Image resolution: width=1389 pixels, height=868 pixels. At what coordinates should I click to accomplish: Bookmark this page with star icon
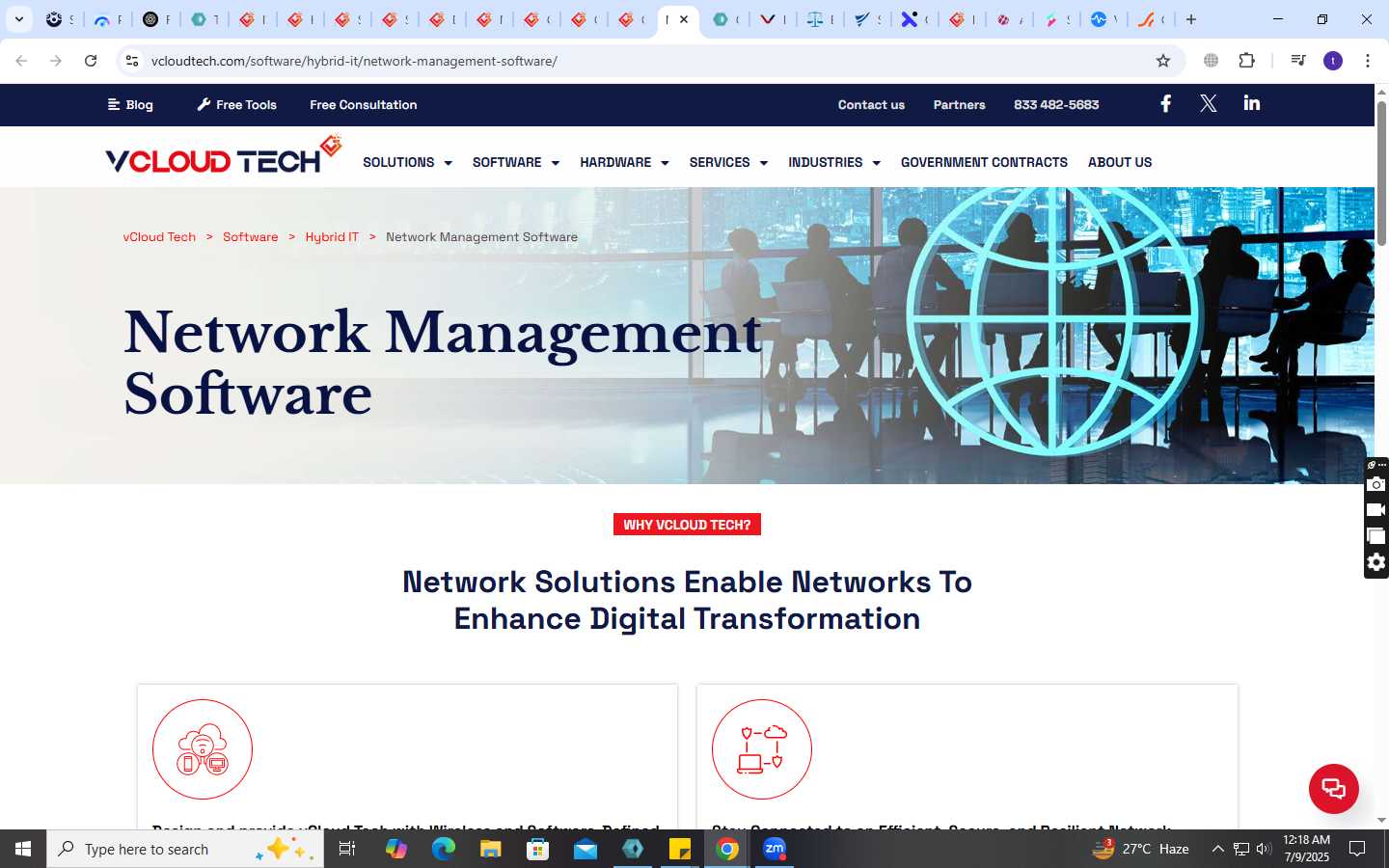coord(1163,61)
